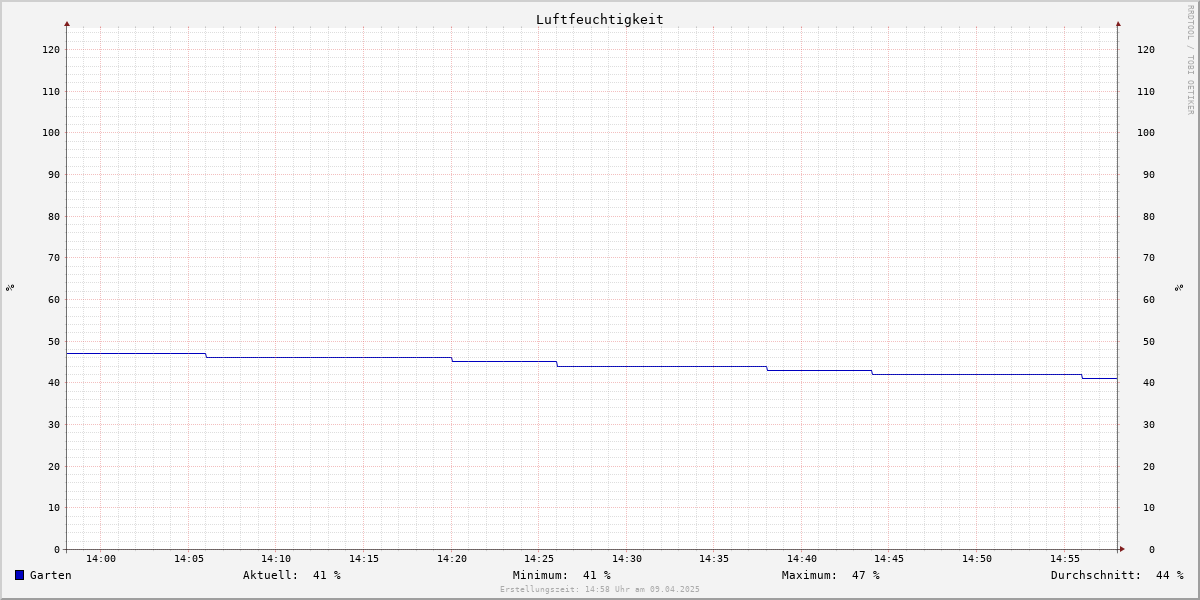
Task: Click the 90 label on right axis
Action: 1149,175
